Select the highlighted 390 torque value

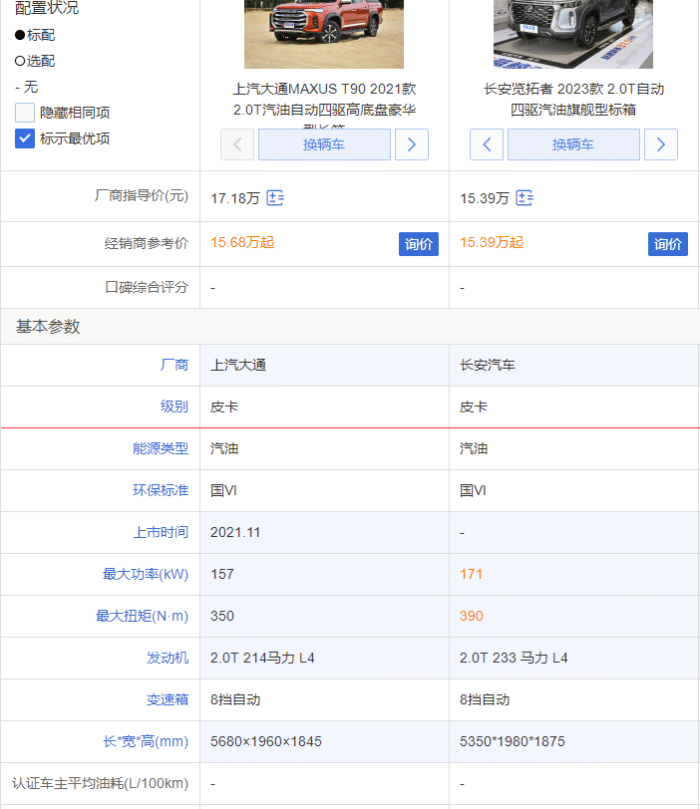click(471, 616)
